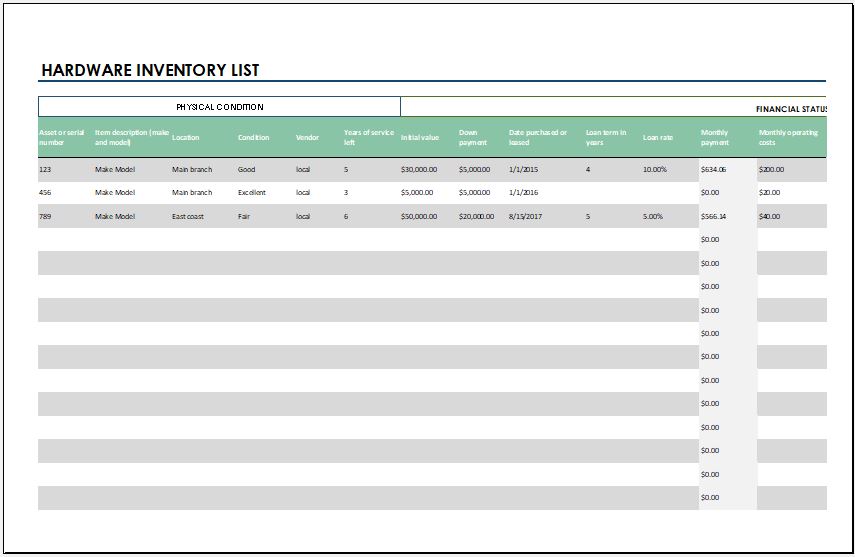Viewport: 855px width, 557px height.
Task: Select purchase date 8/15/2017
Action: pyautogui.click(x=526, y=217)
